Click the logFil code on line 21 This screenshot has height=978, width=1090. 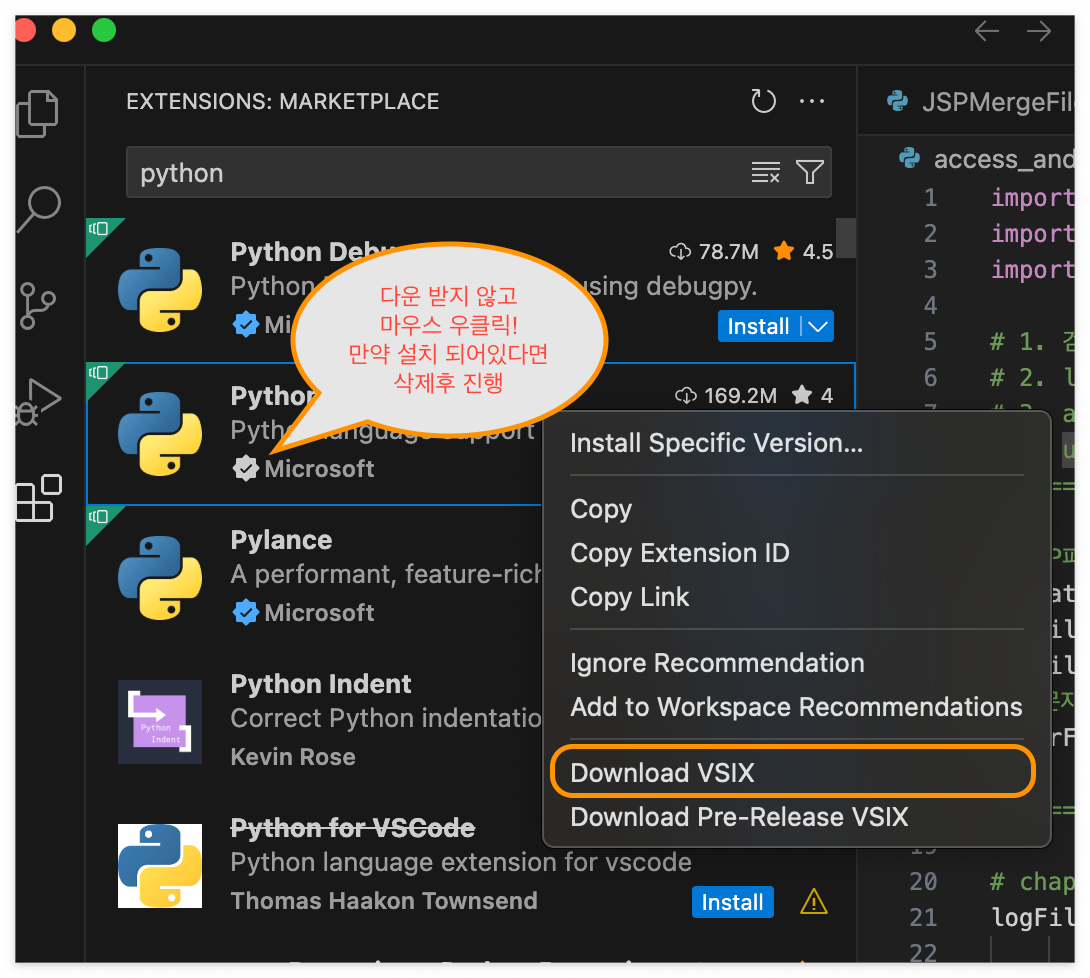tap(1032, 918)
